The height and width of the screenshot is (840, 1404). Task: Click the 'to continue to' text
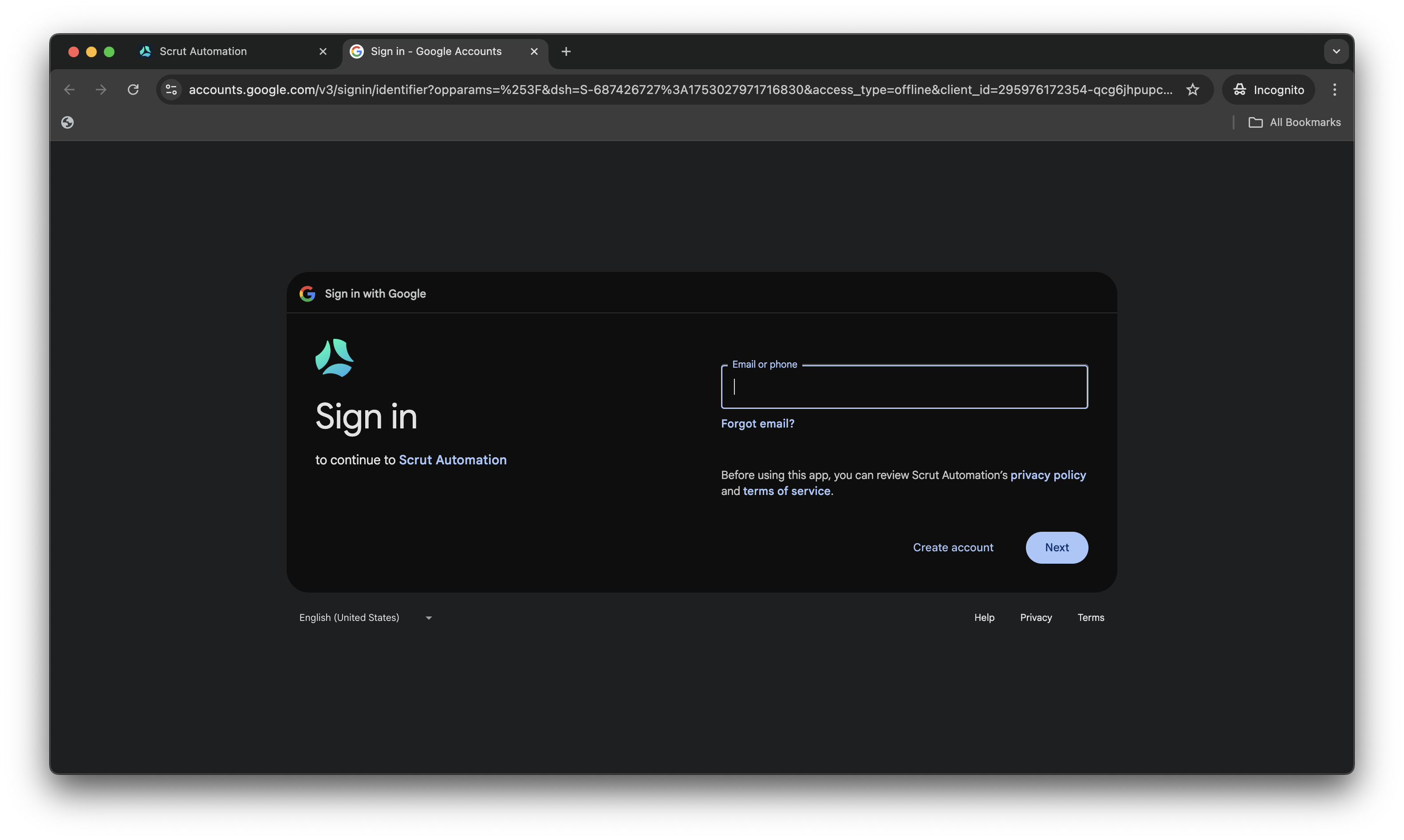point(355,459)
